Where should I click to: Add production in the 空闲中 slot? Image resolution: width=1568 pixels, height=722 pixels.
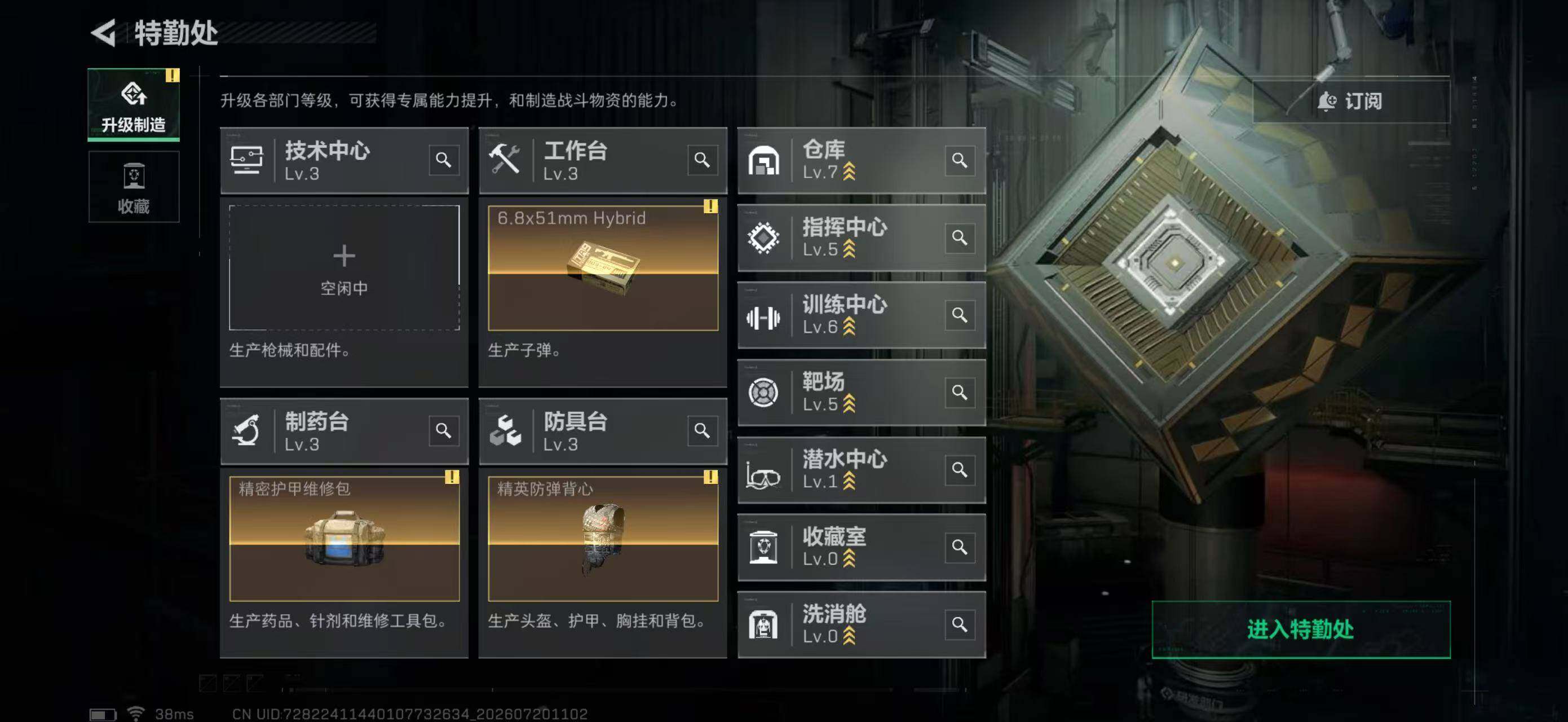click(344, 267)
